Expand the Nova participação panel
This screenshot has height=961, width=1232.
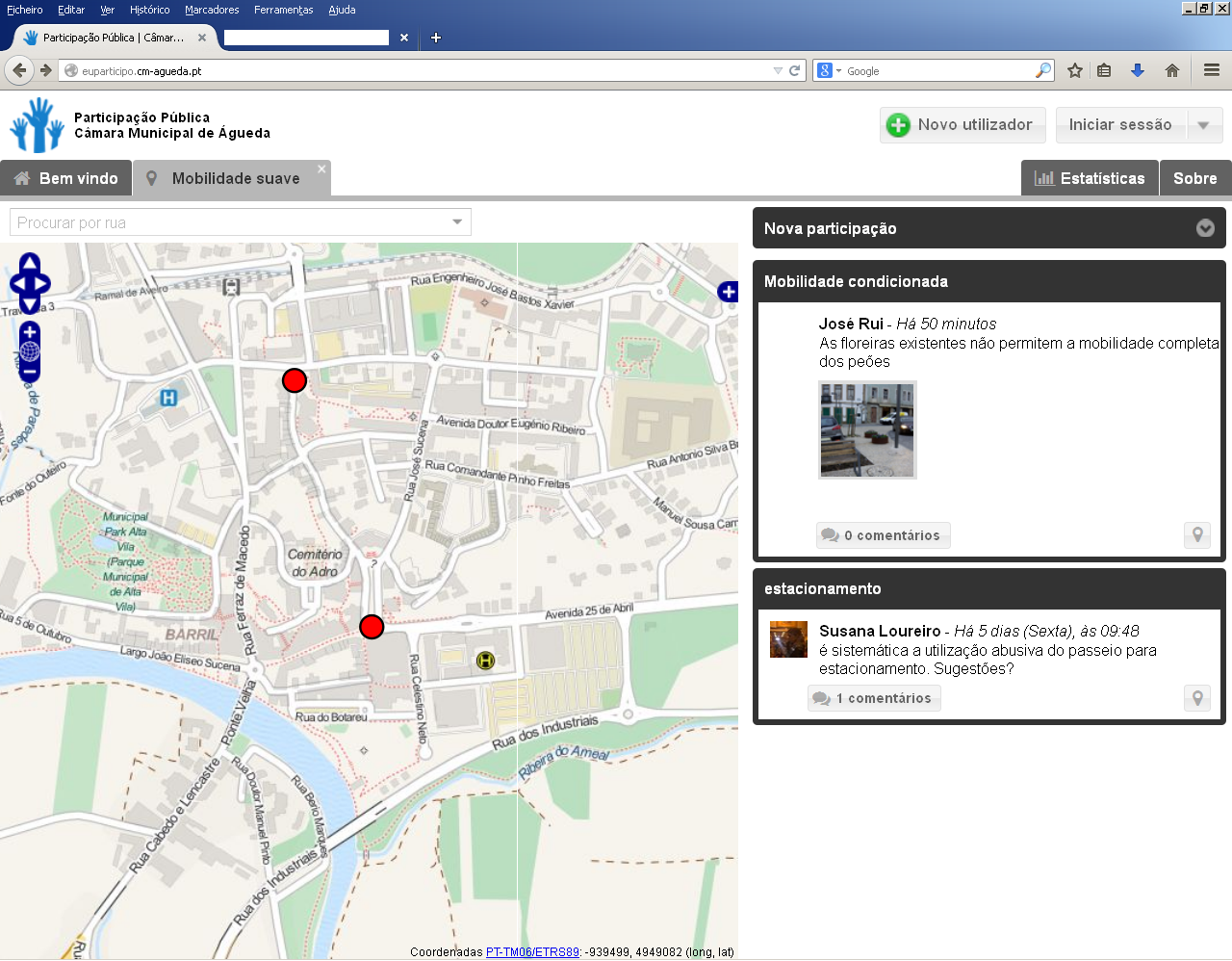[1205, 228]
